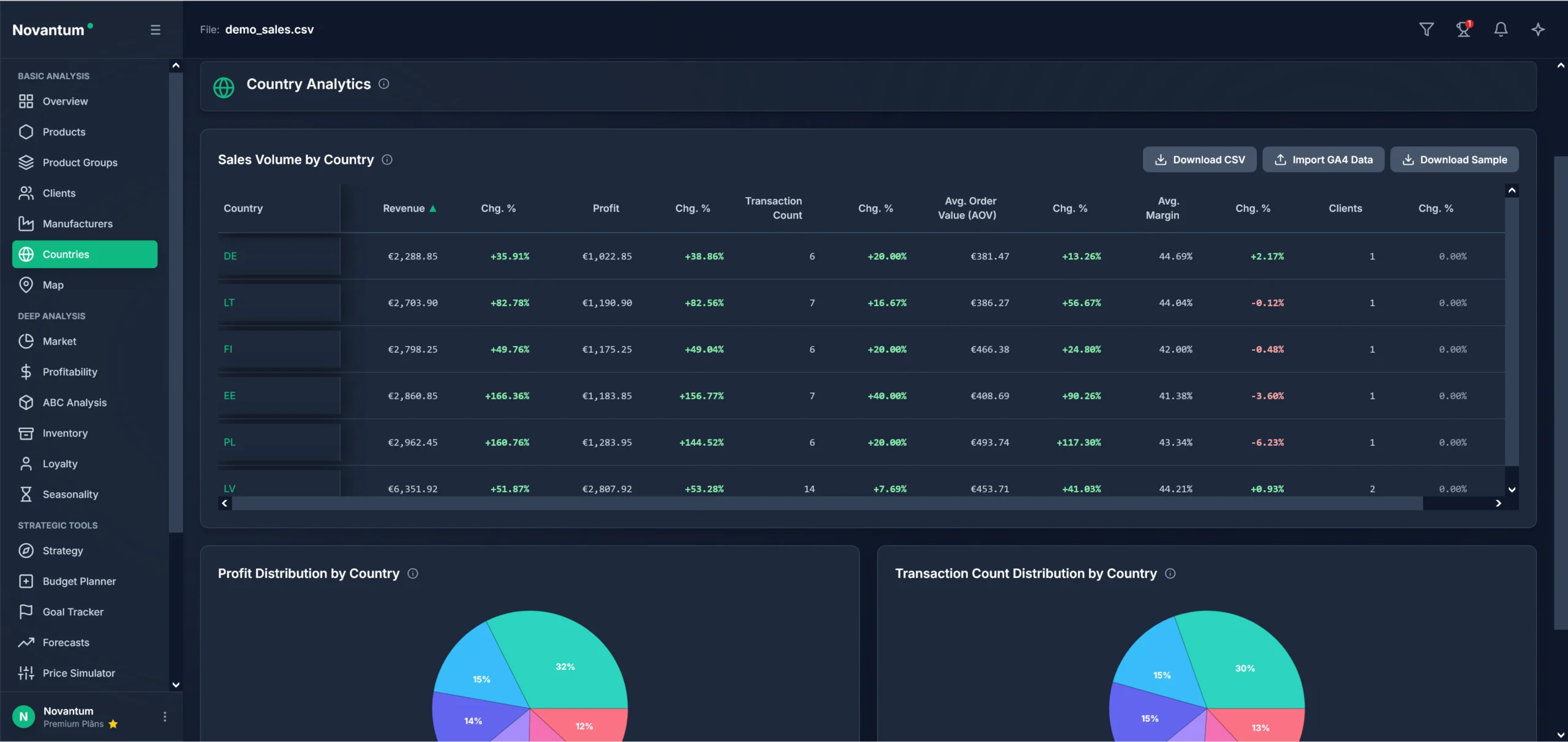This screenshot has width=1568, height=742.
Task: Click the Download Sample button
Action: [x=1454, y=160]
